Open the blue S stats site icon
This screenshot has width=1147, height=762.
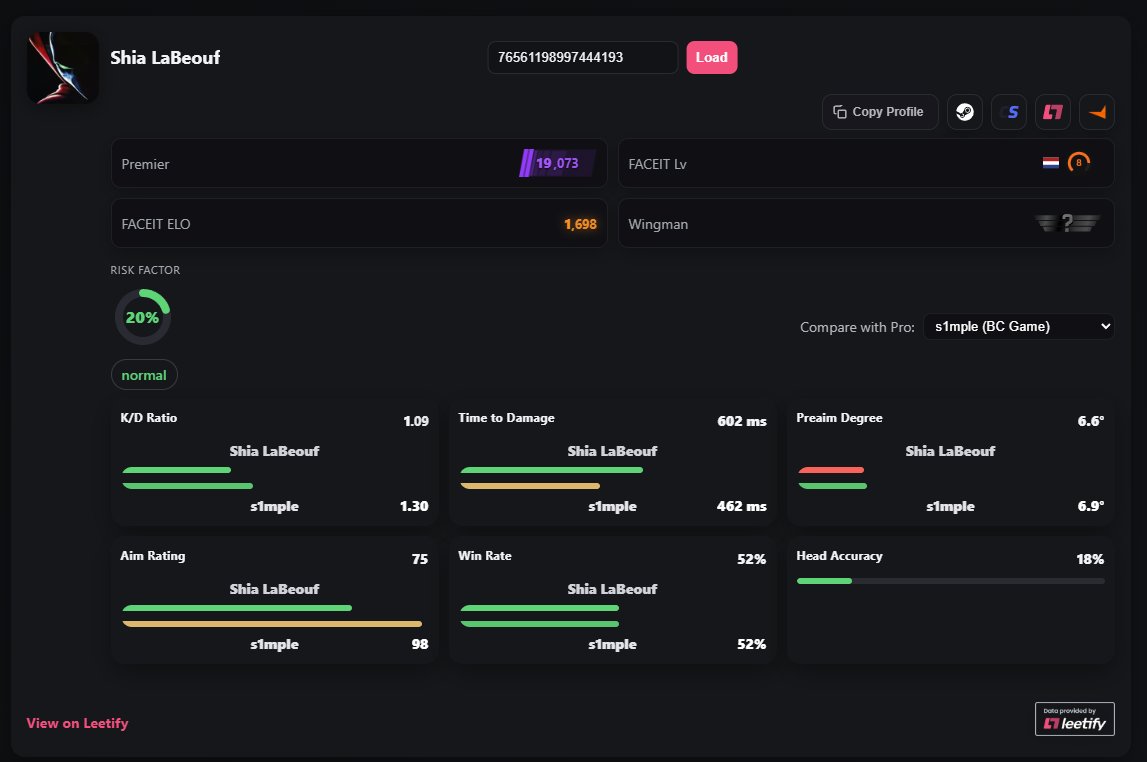click(1009, 112)
